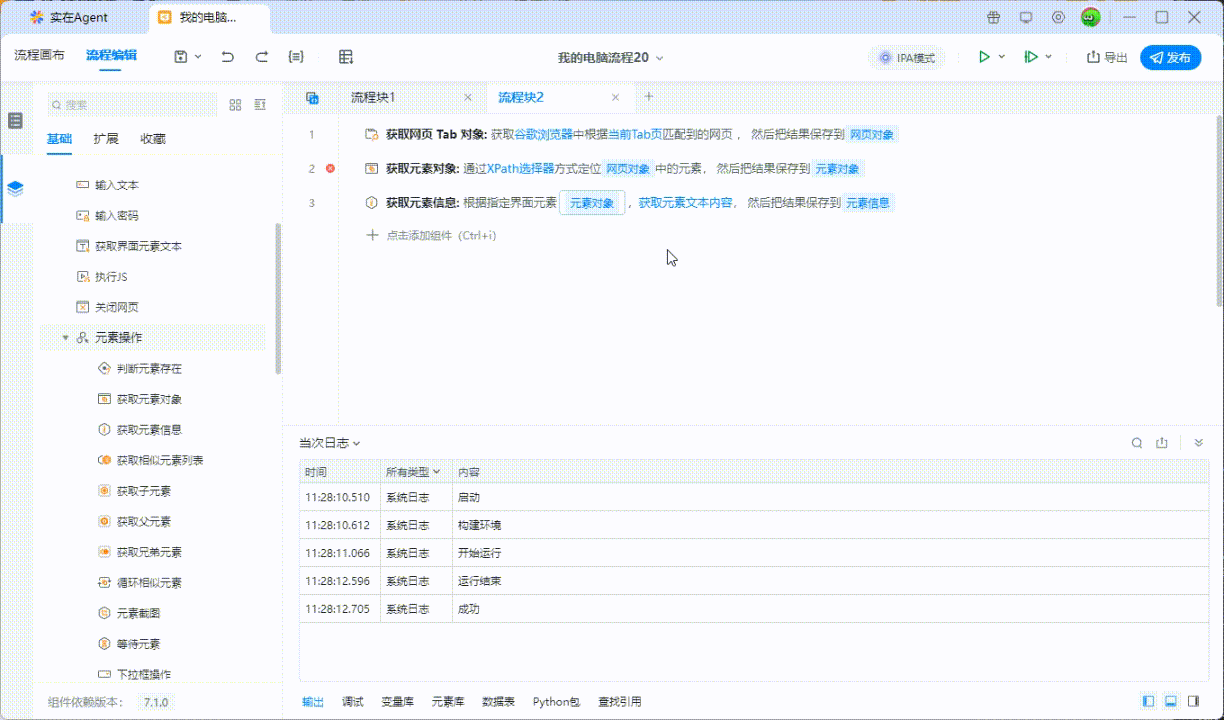Open the 变量库 bottom tab
The height and width of the screenshot is (720, 1224).
click(x=398, y=702)
